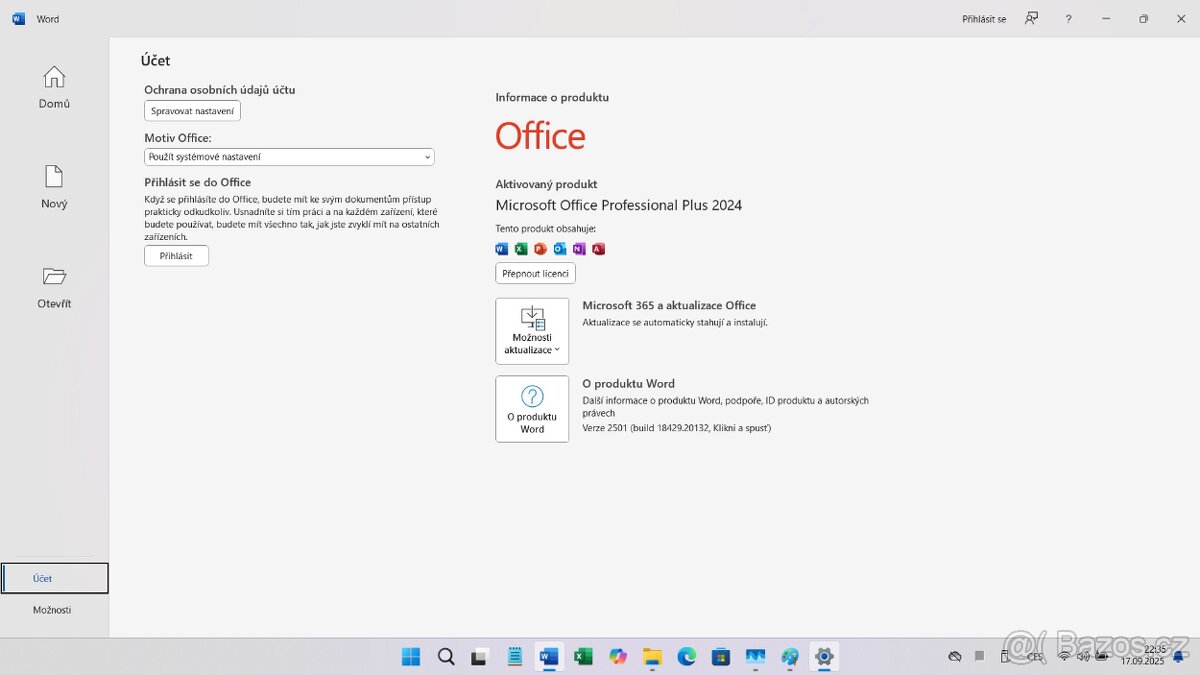The height and width of the screenshot is (675, 1200).
Task: Expand the Motiv Office theme dropdown
Action: [x=289, y=157]
